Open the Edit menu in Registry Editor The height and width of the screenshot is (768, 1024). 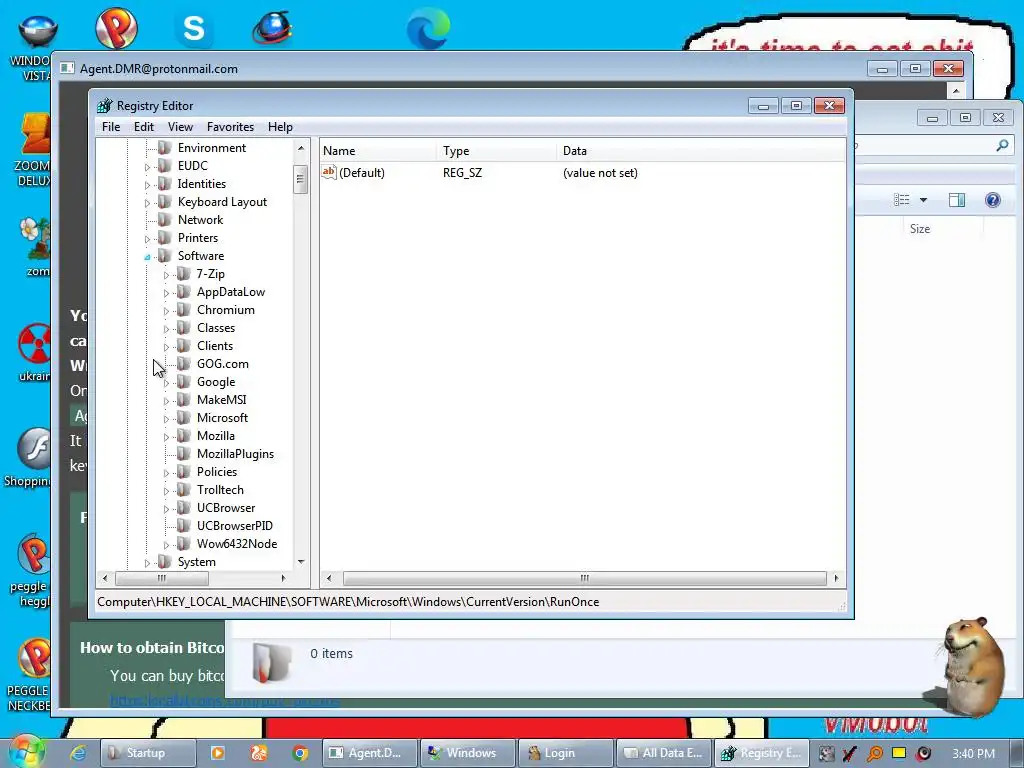tap(144, 127)
